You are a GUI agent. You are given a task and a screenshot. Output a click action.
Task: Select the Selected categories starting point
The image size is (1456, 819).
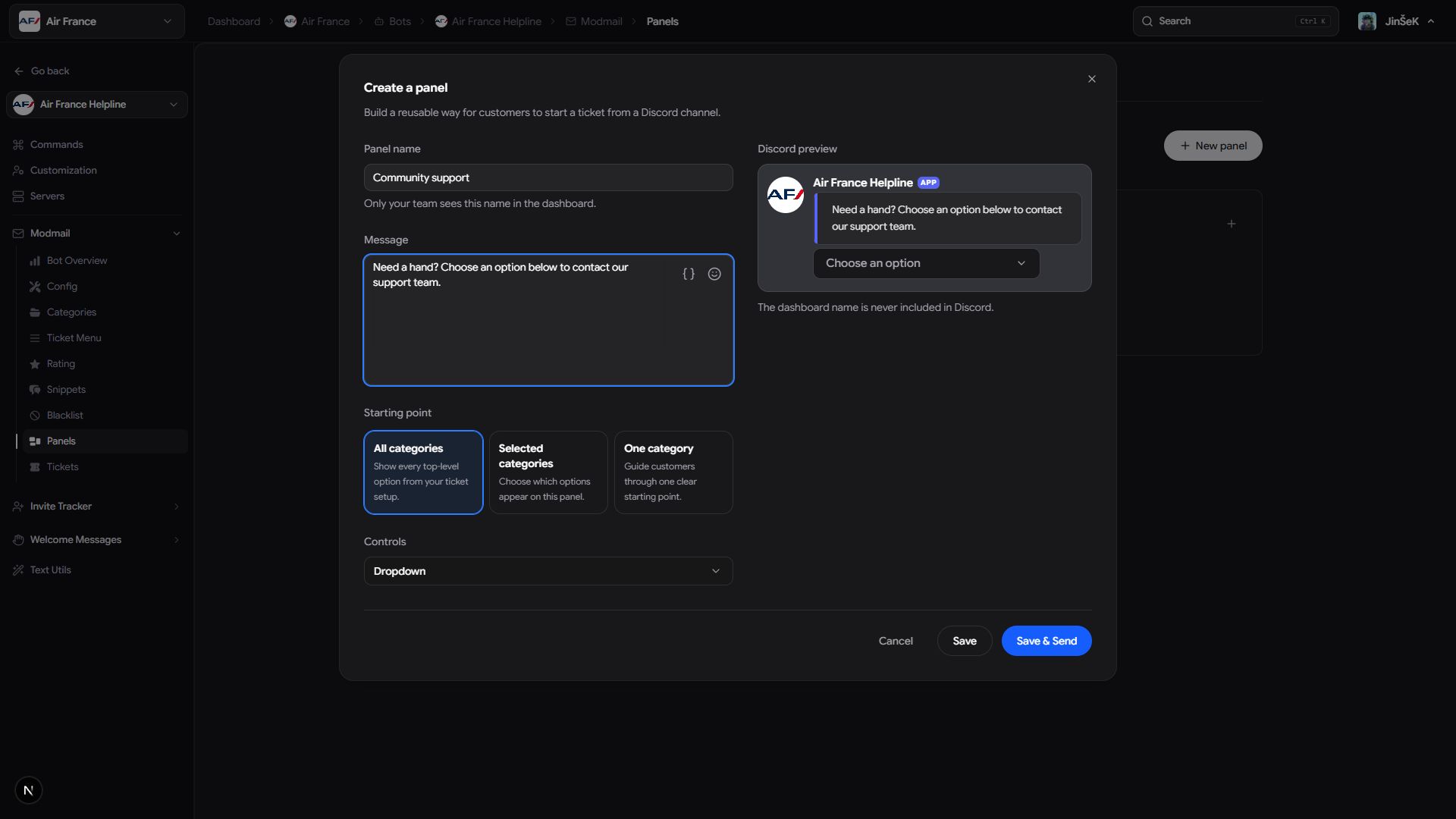click(x=548, y=472)
